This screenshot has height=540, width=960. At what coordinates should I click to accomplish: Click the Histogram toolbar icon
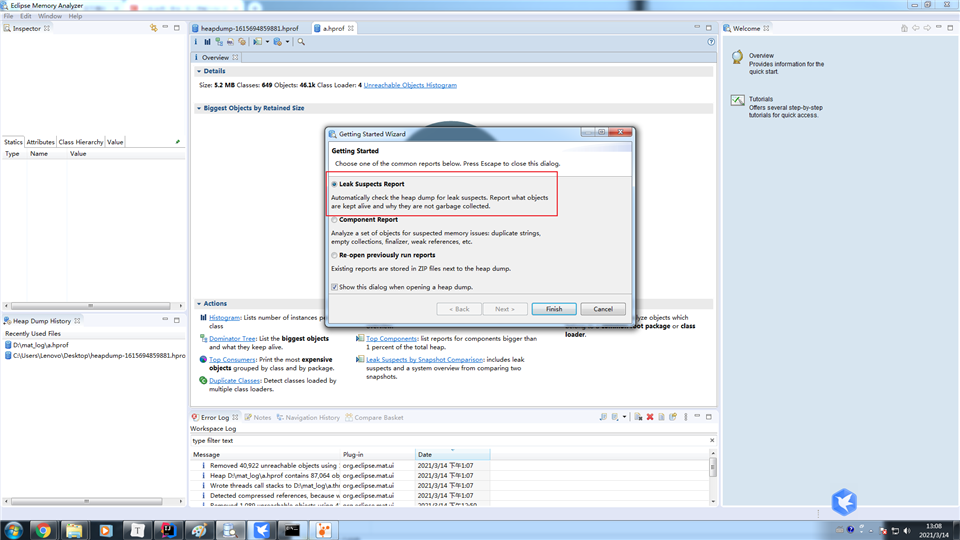208,42
